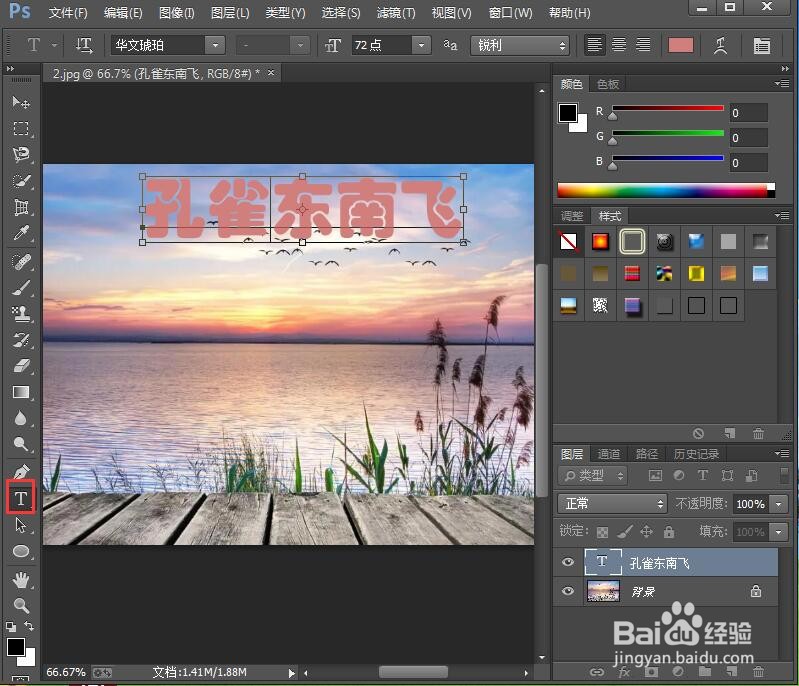Clear style in Styles panel
The width and height of the screenshot is (799, 686).
pos(699,433)
